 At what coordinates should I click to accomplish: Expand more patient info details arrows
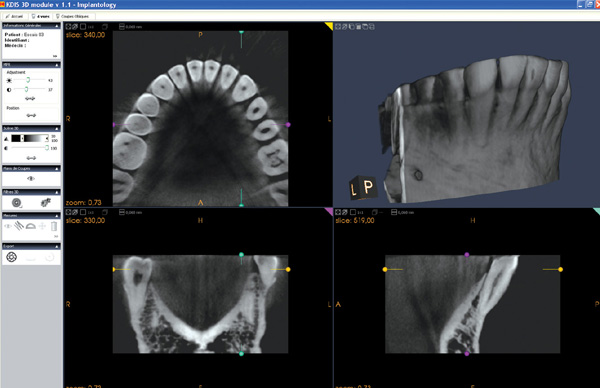(55, 56)
